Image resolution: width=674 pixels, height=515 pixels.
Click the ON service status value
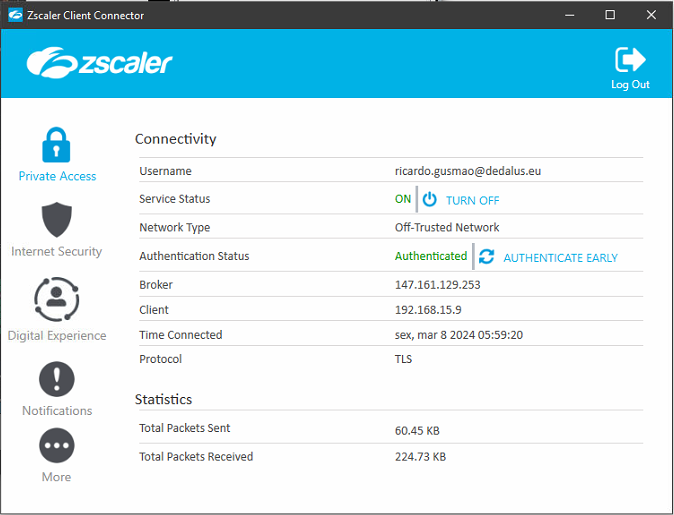coord(403,199)
